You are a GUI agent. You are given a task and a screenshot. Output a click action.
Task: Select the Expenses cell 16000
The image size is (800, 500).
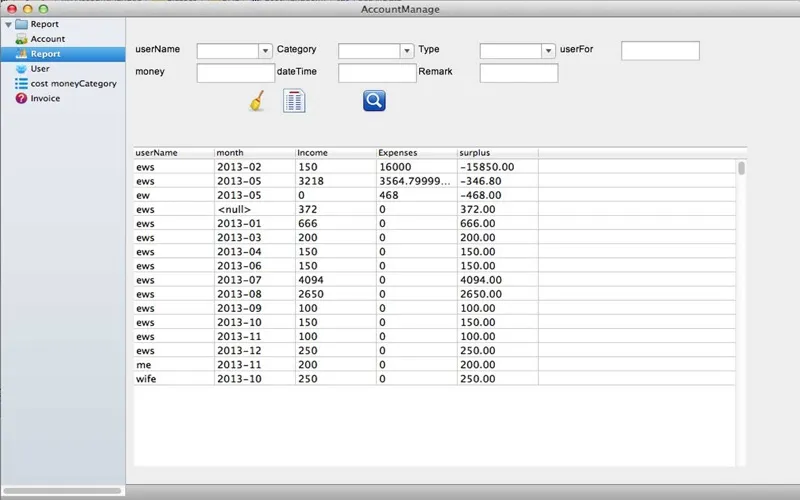coord(417,167)
